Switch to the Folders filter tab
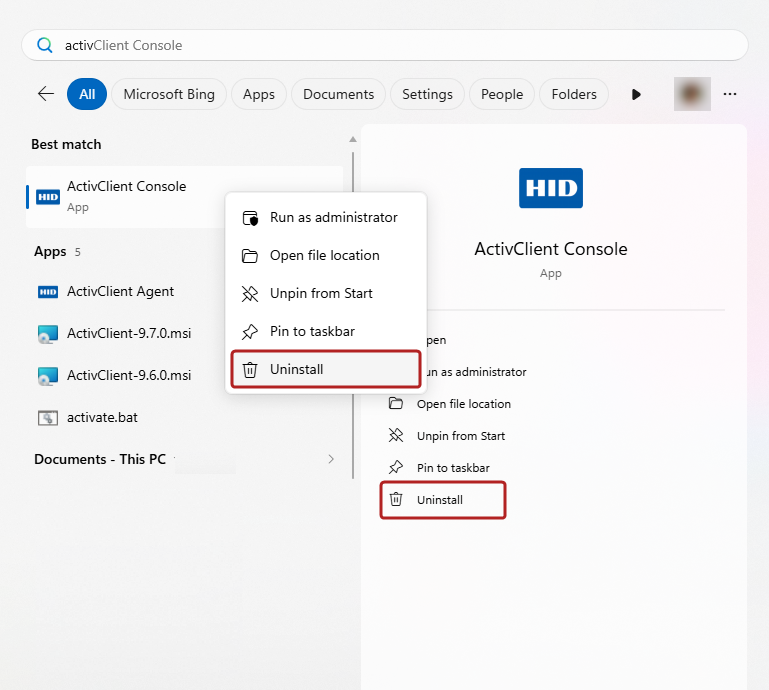Image resolution: width=769 pixels, height=690 pixels. point(574,94)
